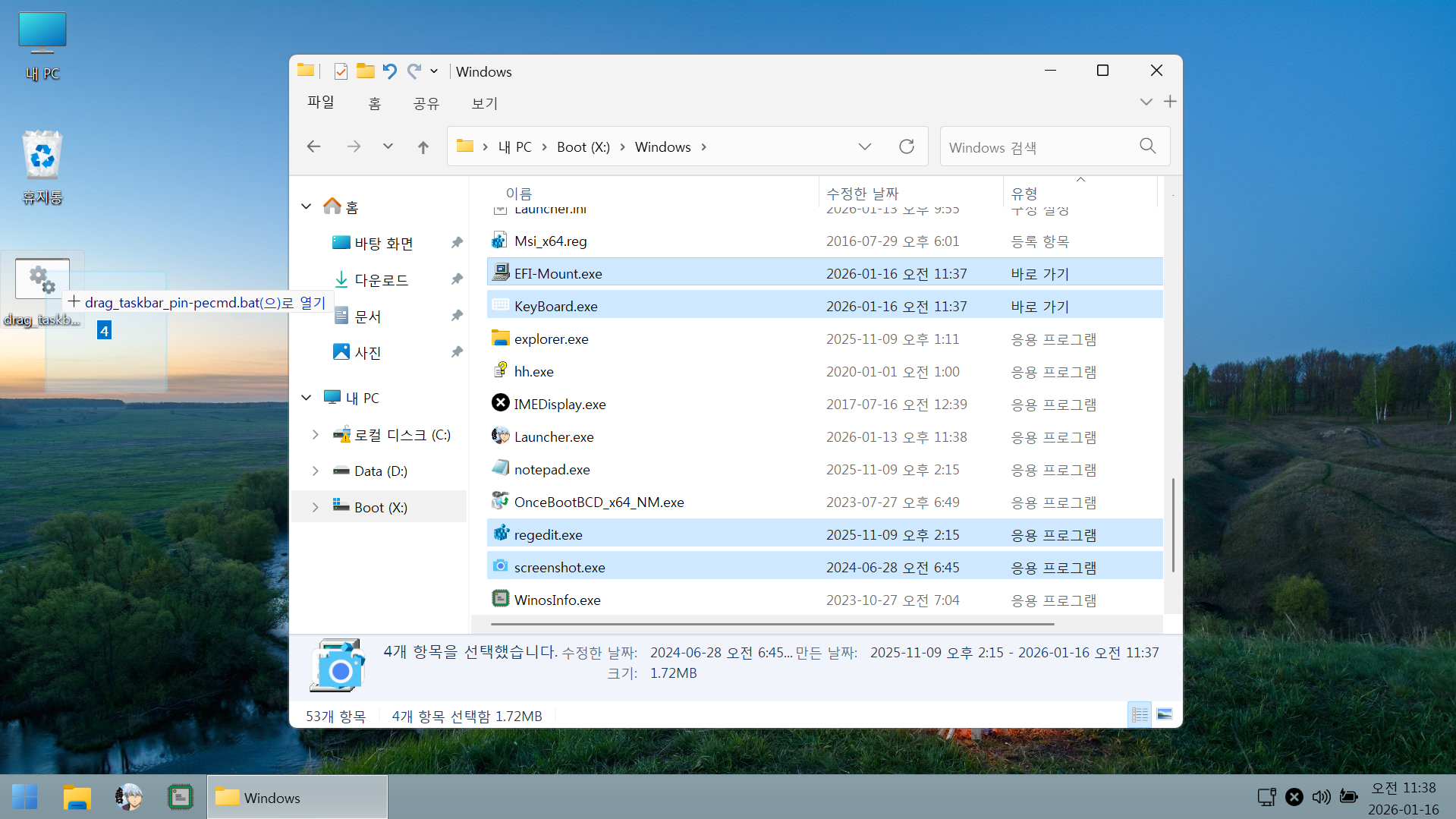Go forward with the right arrow button
The width and height of the screenshot is (1456, 819).
tap(354, 146)
